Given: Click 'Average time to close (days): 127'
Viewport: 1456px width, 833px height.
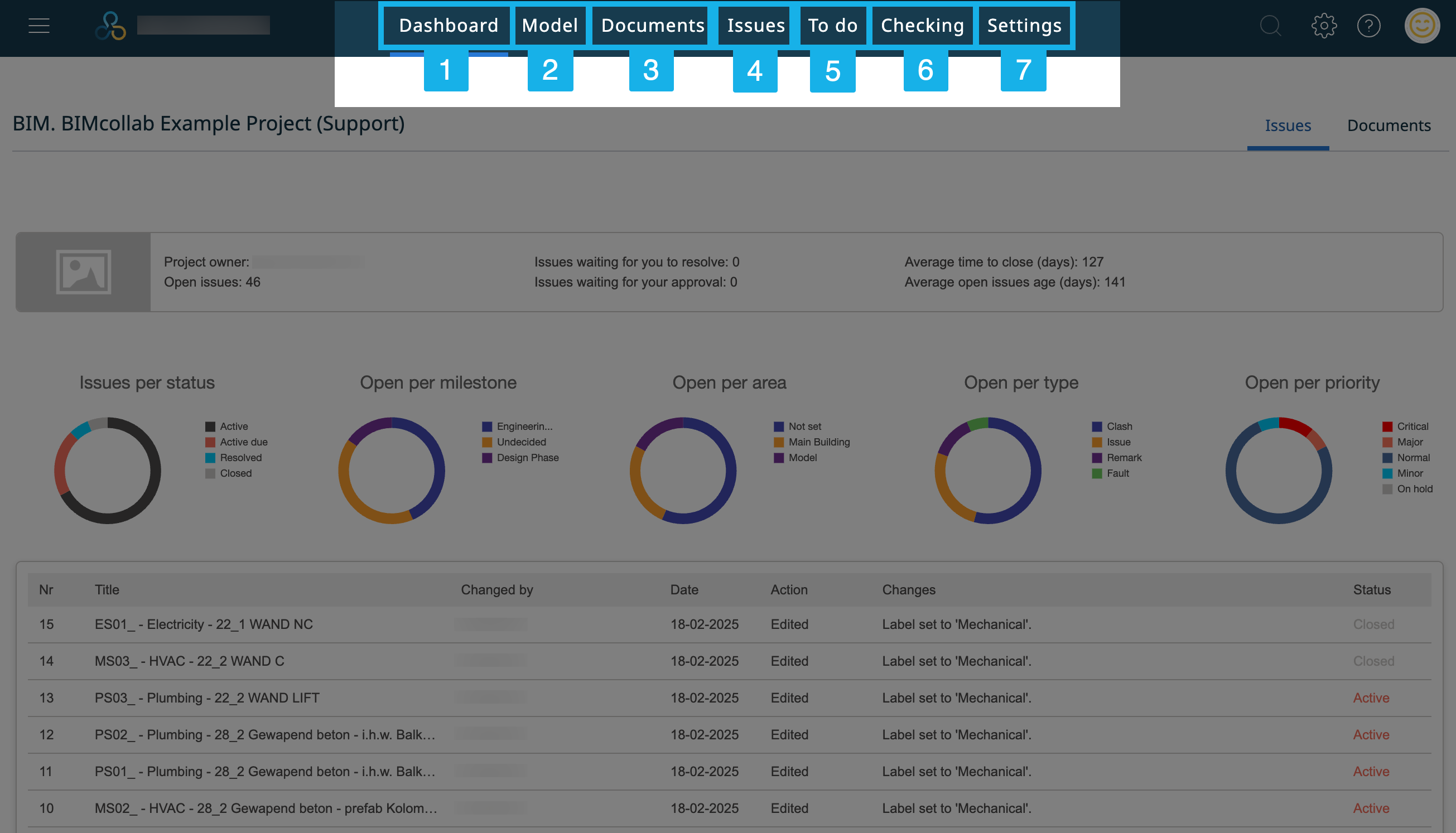Looking at the screenshot, I should pos(1004,262).
